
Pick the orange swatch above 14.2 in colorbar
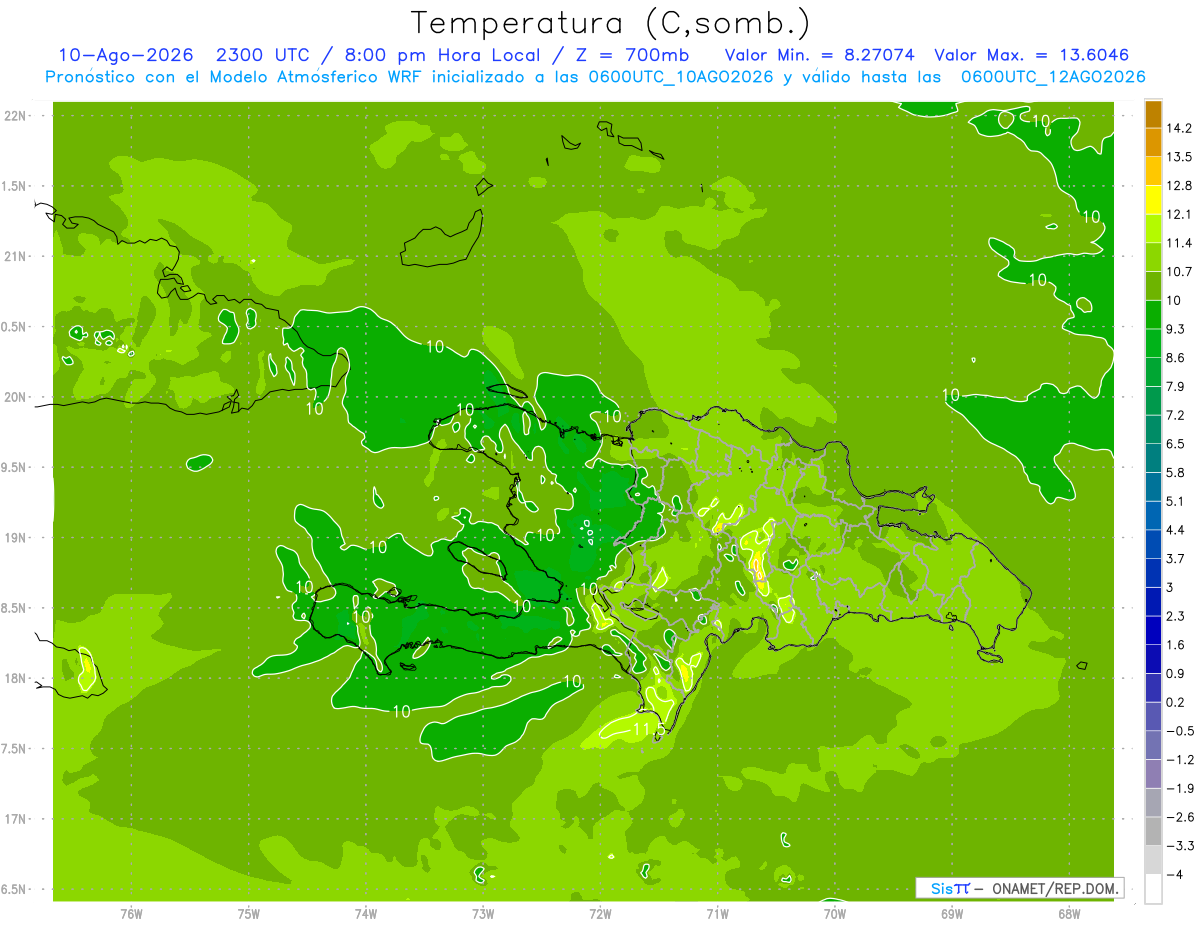tap(1153, 113)
